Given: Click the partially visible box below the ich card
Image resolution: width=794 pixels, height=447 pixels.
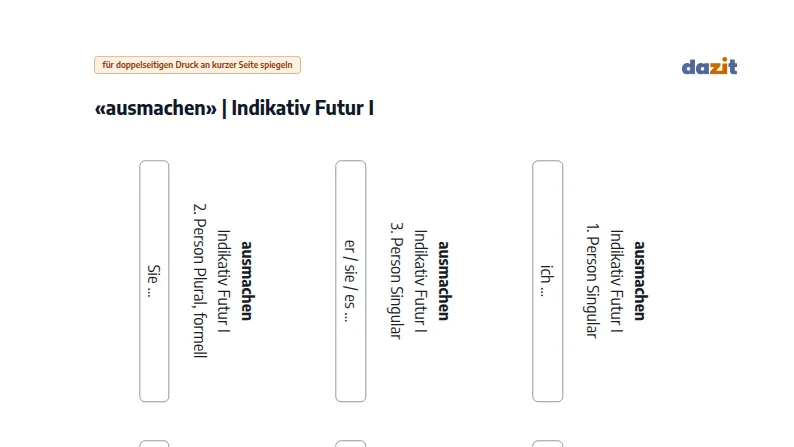Looking at the screenshot, I should (x=547, y=443).
